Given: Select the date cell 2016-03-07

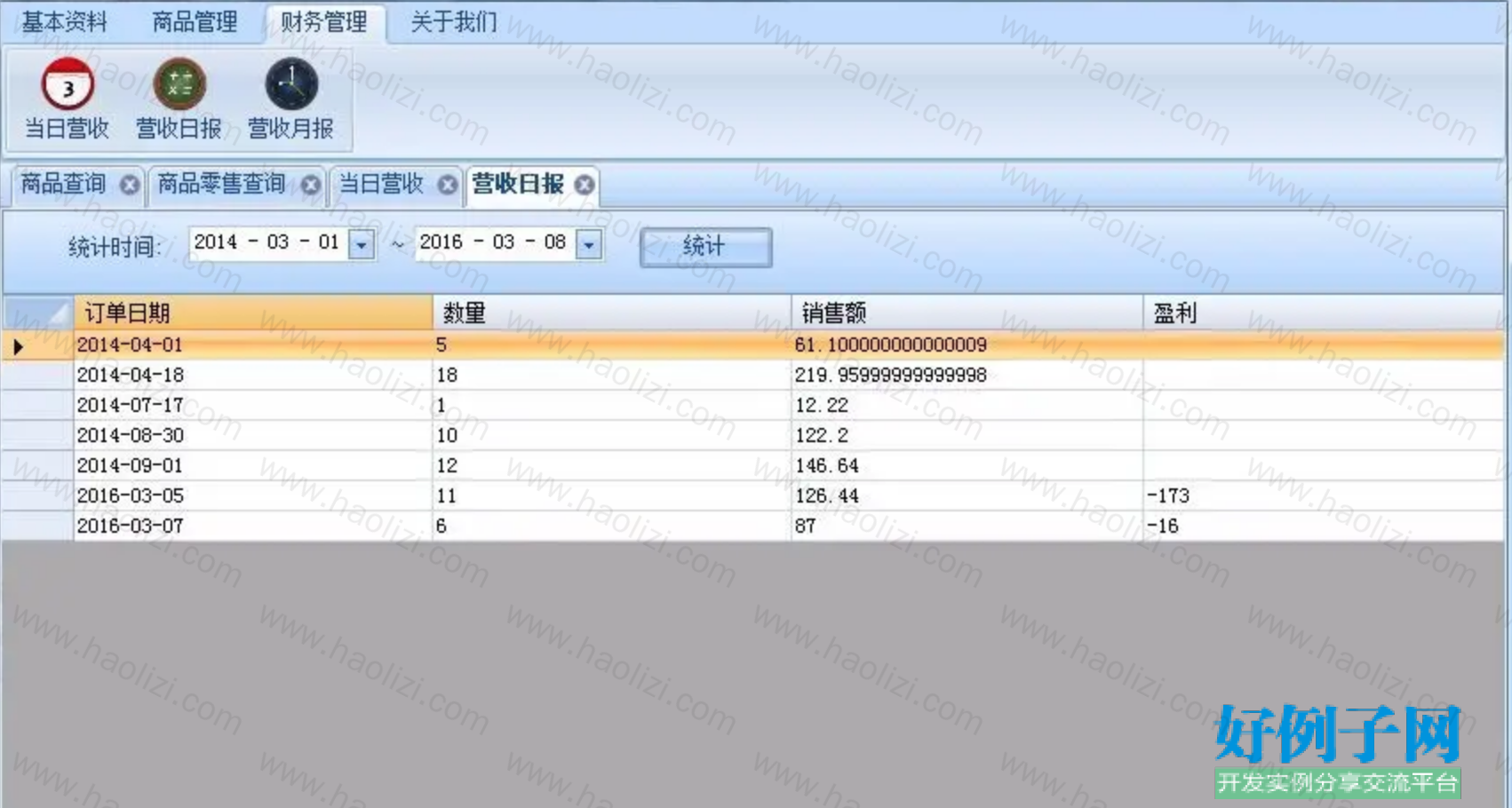Looking at the screenshot, I should (253, 526).
